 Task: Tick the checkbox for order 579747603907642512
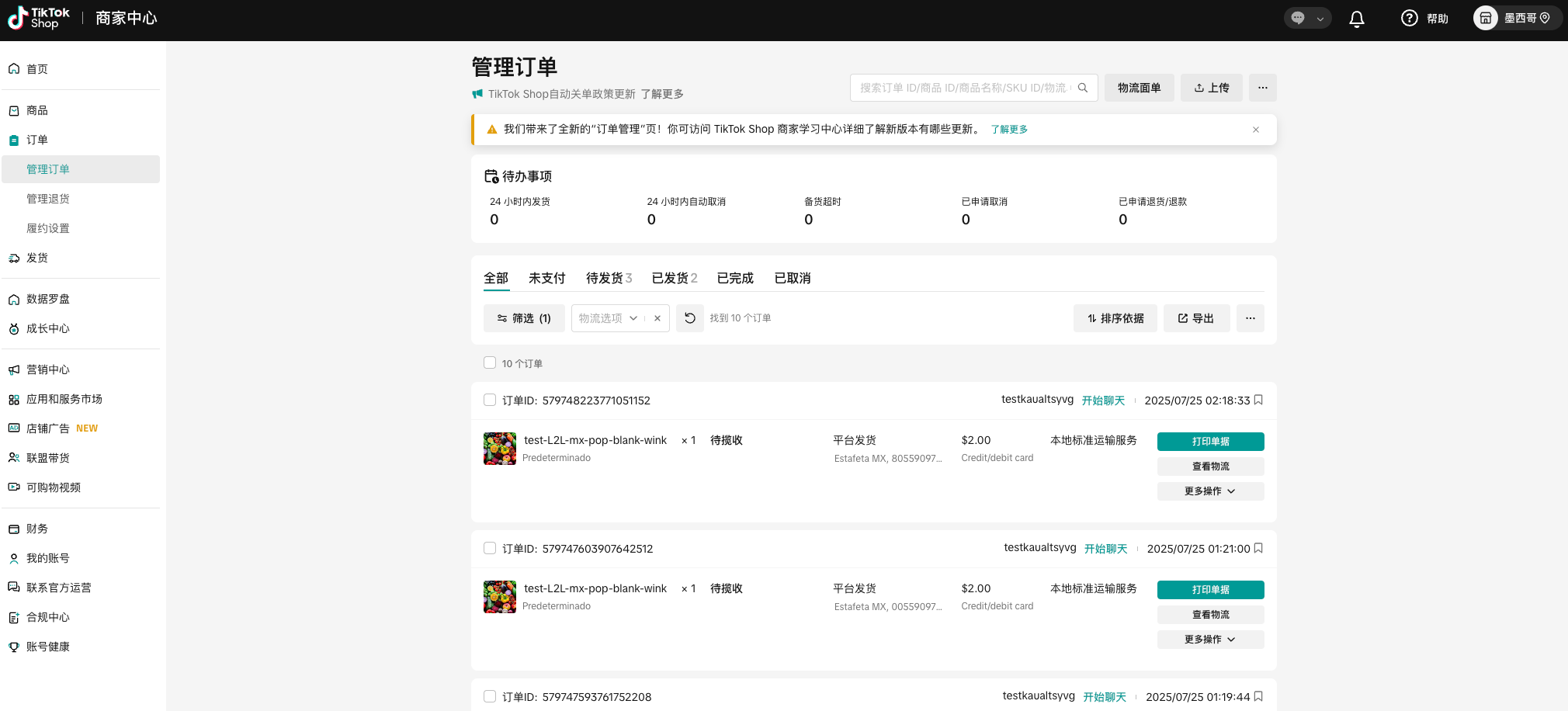(490, 548)
